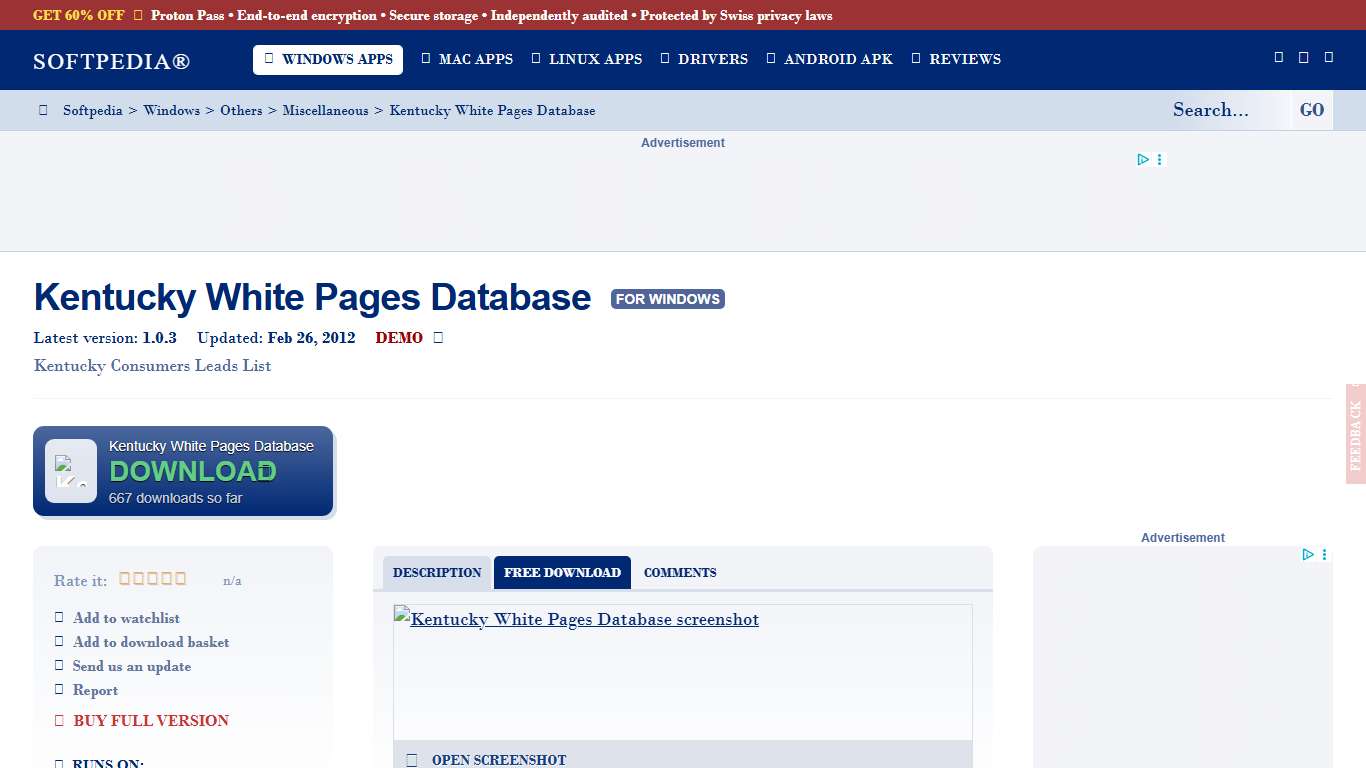The height and width of the screenshot is (768, 1366).
Task: Click the home icon in the breadcrumb bar
Action: (42, 110)
